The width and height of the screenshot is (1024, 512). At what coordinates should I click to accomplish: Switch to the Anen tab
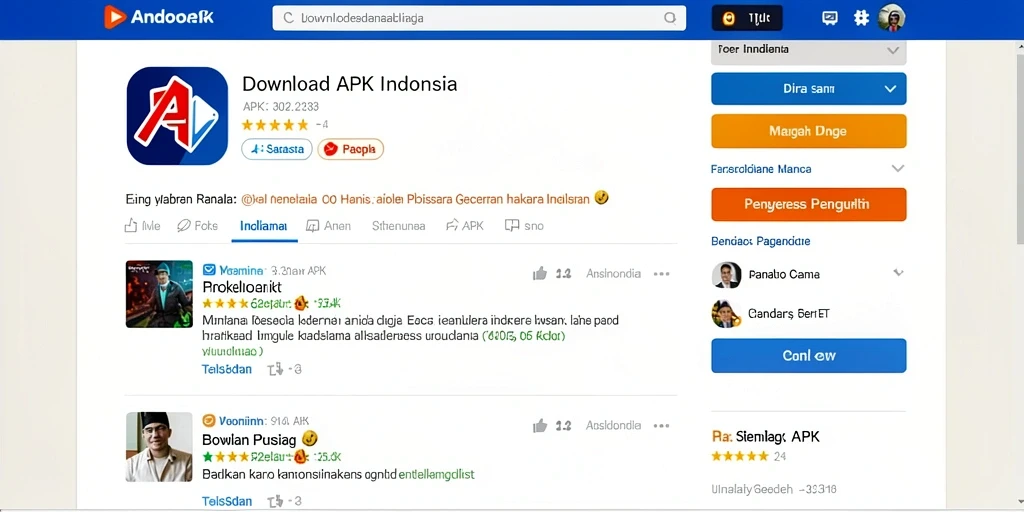click(328, 226)
